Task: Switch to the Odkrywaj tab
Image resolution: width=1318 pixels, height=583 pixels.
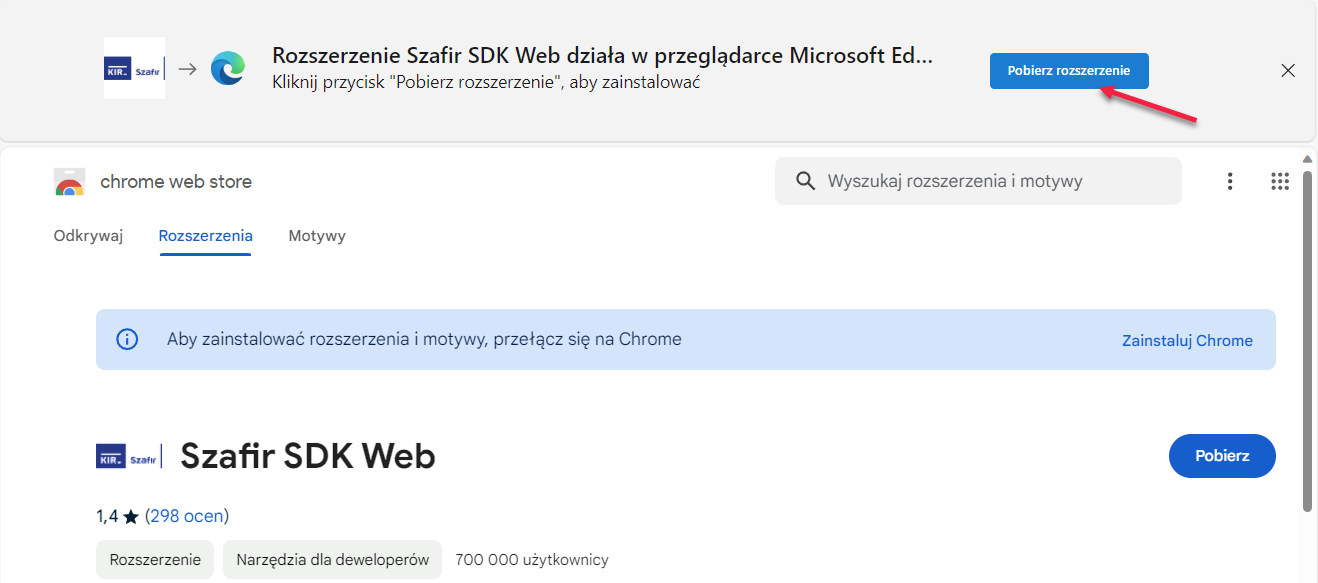Action: 88,236
